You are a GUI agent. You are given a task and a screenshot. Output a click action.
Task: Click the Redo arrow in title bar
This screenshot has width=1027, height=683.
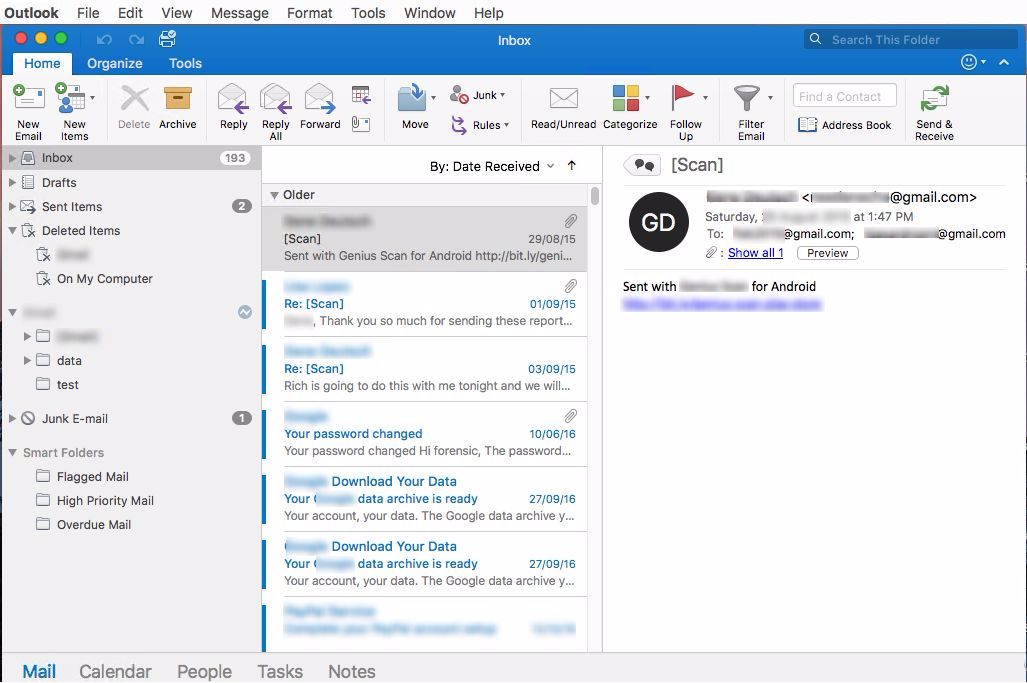[x=136, y=40]
